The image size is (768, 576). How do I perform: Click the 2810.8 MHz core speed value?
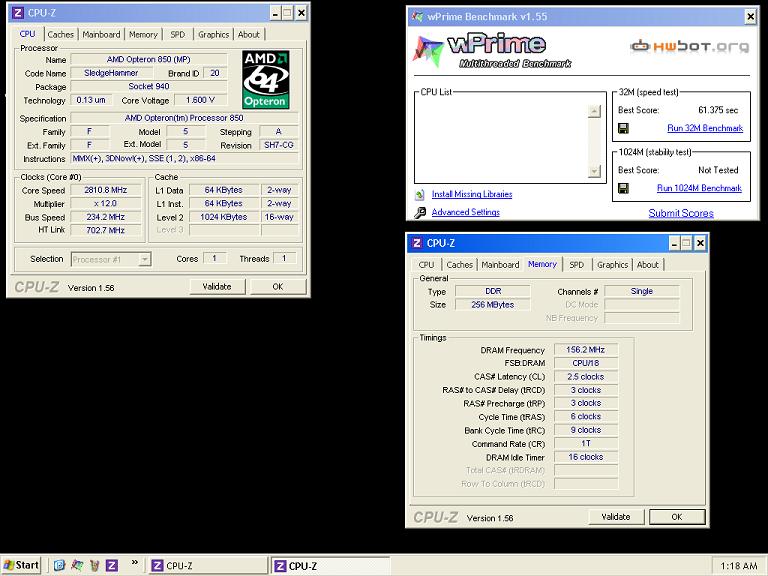(105, 190)
